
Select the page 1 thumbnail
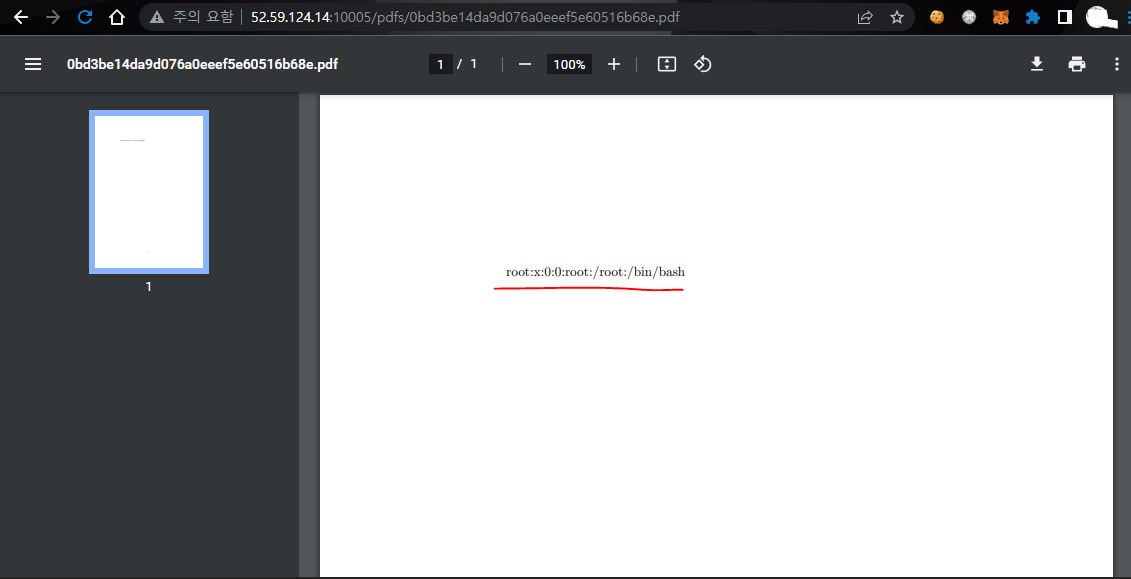coord(149,192)
